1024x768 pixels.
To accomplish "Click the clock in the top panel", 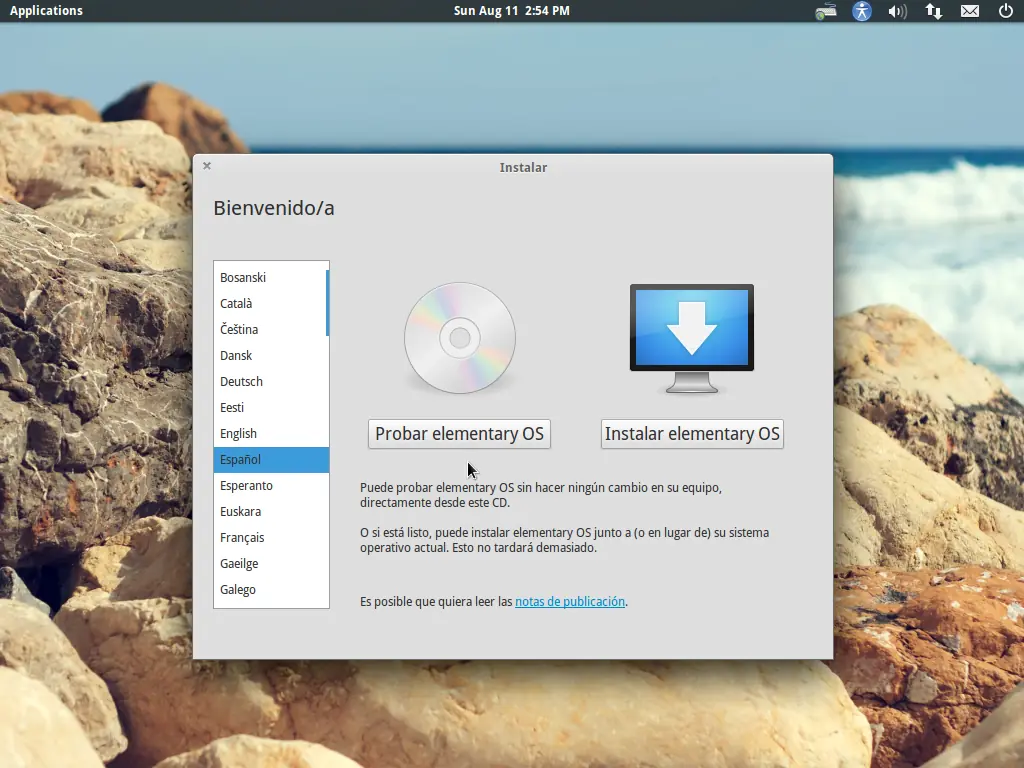I will click(511, 11).
